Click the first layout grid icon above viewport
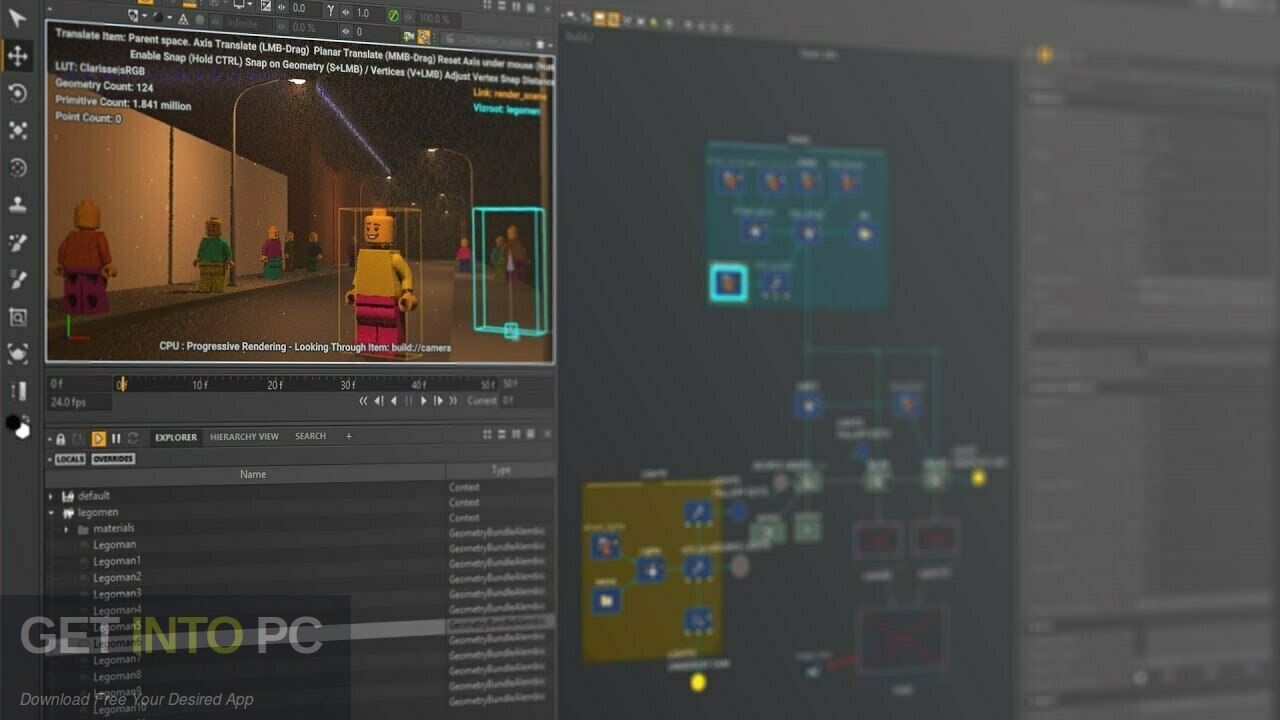 pos(487,5)
